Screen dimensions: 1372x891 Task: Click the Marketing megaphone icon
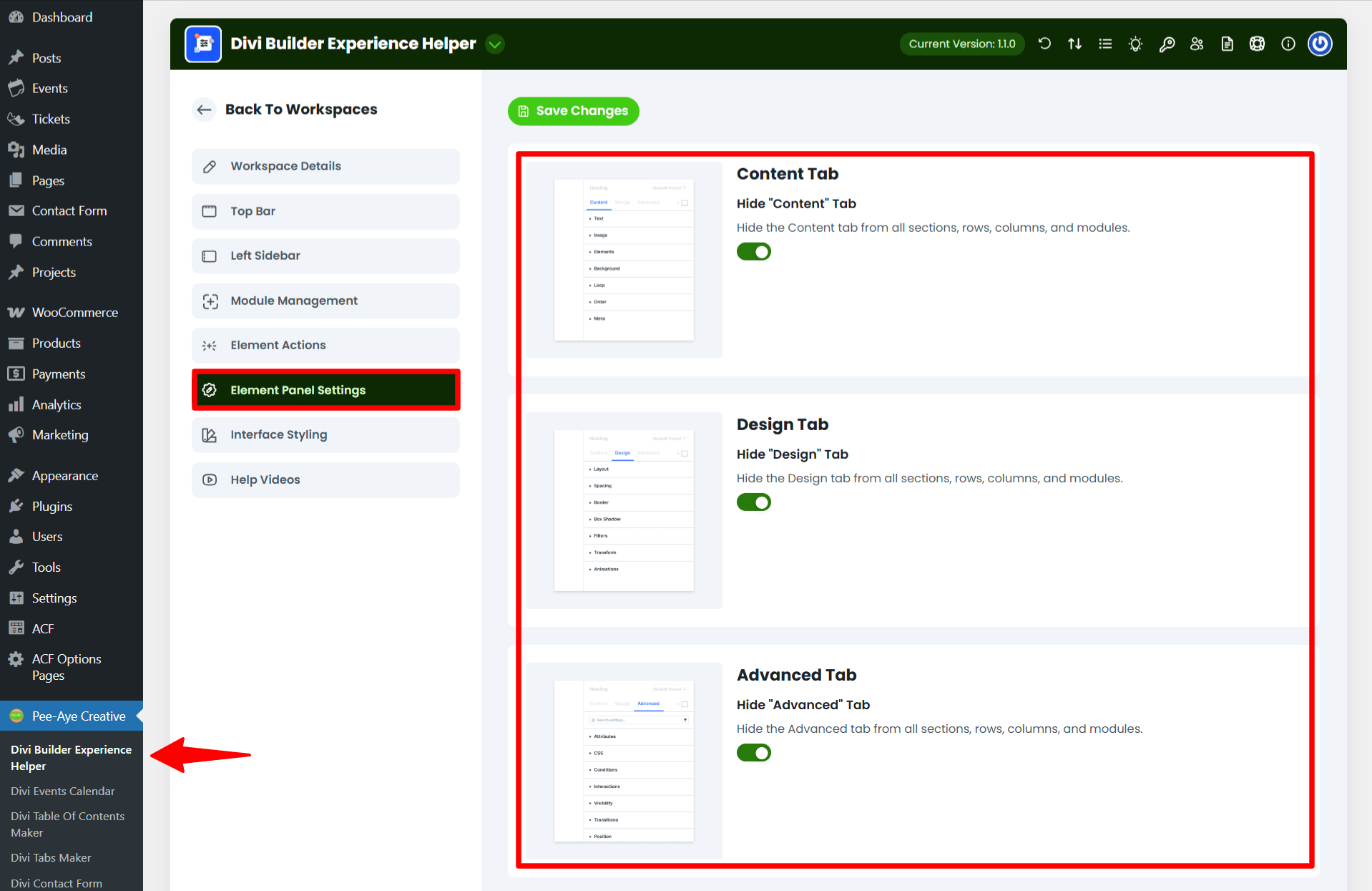(16, 434)
